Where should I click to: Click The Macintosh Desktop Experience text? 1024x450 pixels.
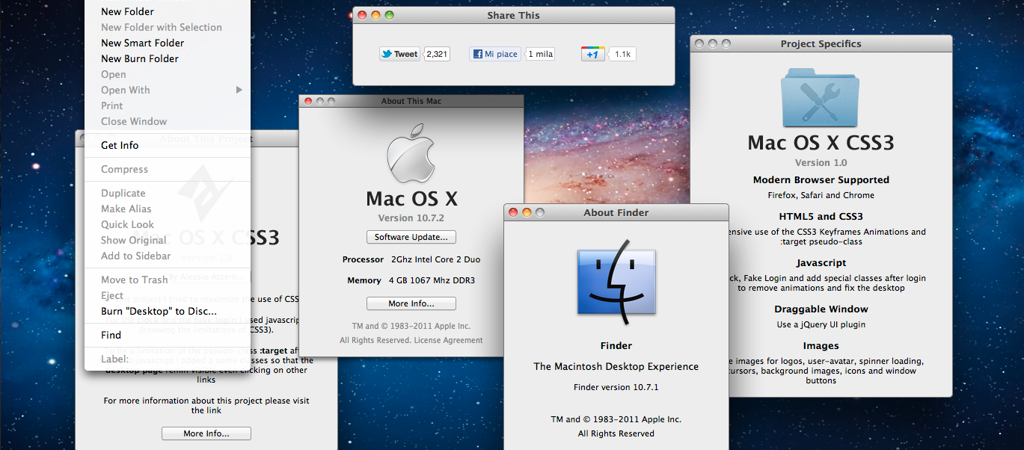616,366
